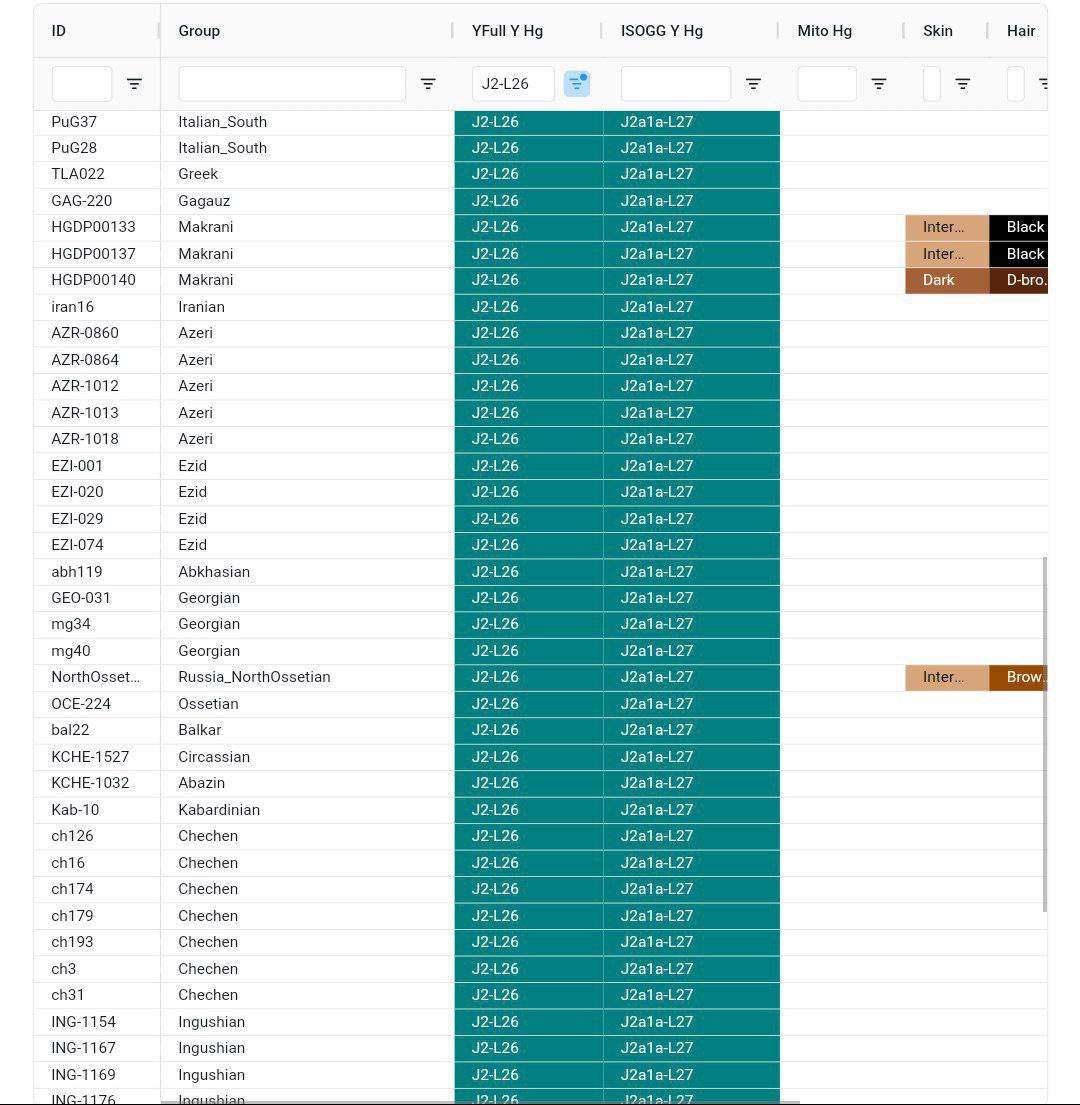
Task: Select the PuG37 ID cell
Action: point(97,121)
